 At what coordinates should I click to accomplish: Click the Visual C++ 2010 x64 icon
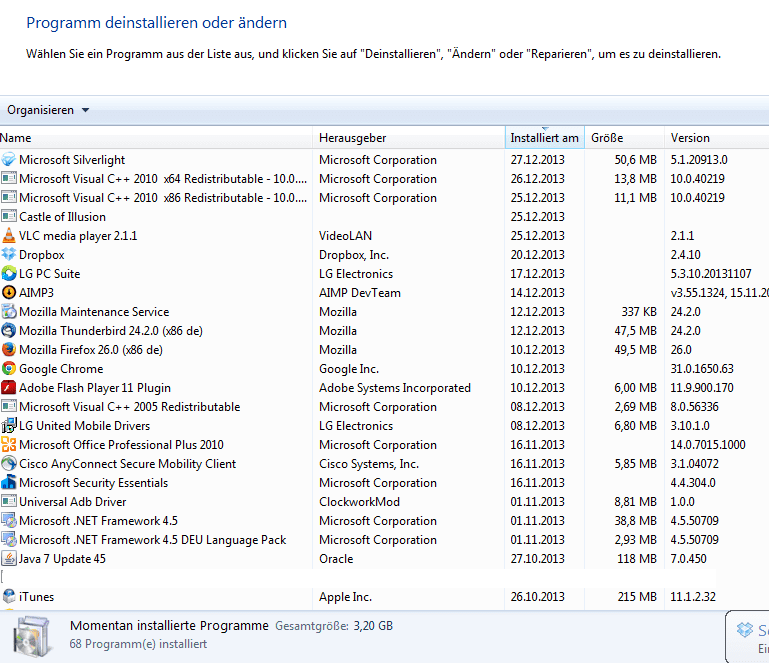pyautogui.click(x=9, y=178)
